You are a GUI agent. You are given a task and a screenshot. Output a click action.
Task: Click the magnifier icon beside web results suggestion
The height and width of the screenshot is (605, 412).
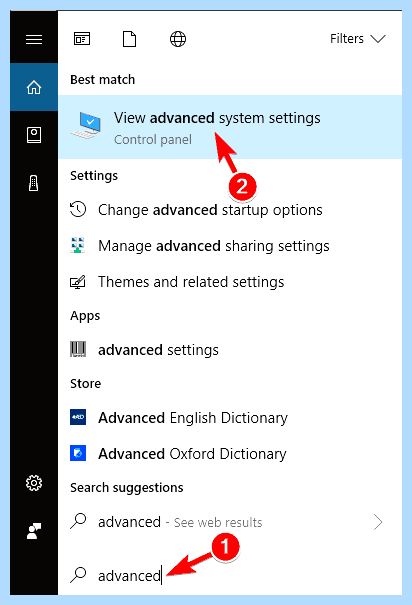tap(78, 521)
